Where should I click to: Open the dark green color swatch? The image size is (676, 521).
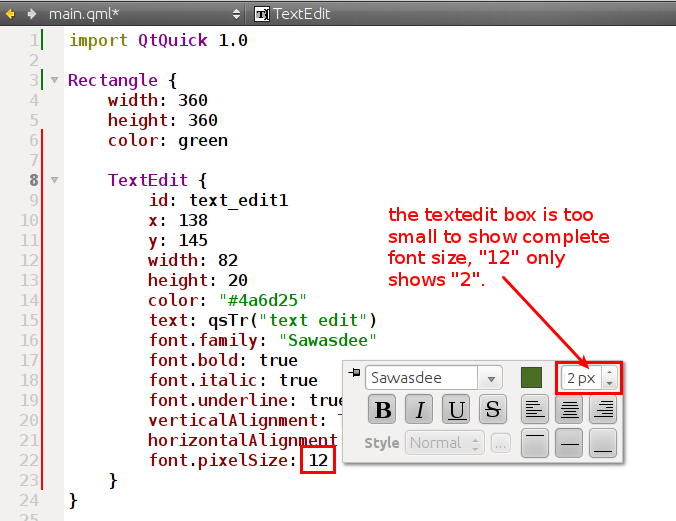click(531, 378)
